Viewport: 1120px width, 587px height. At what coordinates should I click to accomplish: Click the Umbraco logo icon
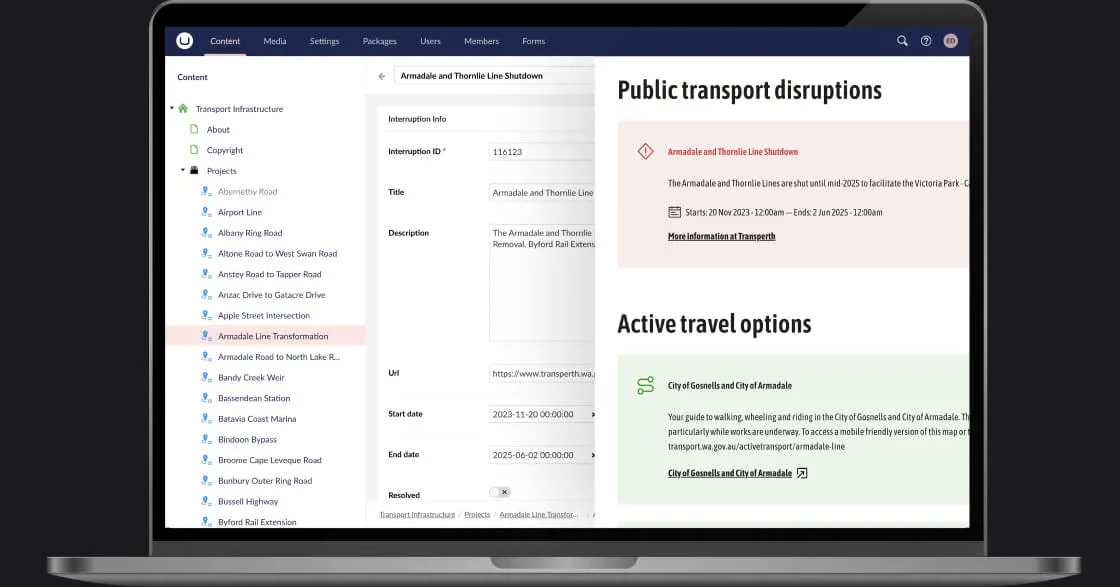(x=184, y=41)
